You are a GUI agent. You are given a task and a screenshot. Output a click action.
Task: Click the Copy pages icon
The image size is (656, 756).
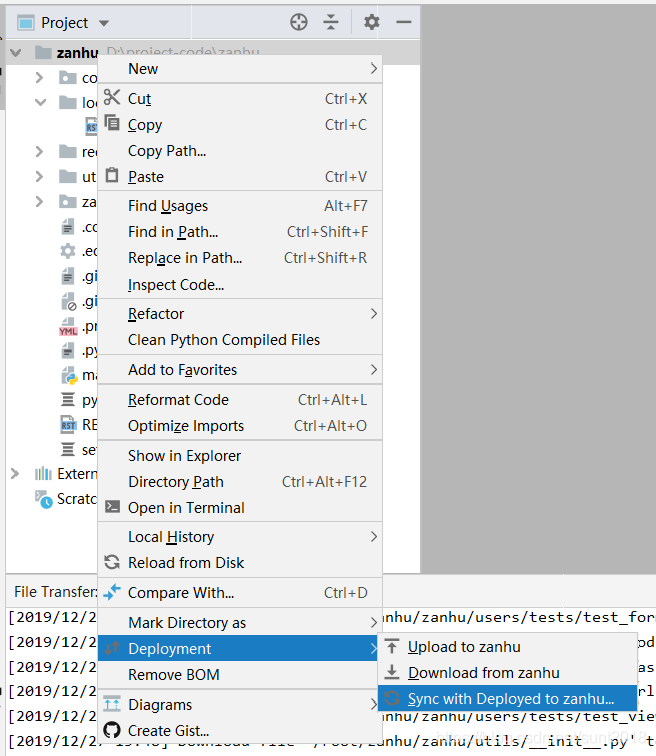112,123
